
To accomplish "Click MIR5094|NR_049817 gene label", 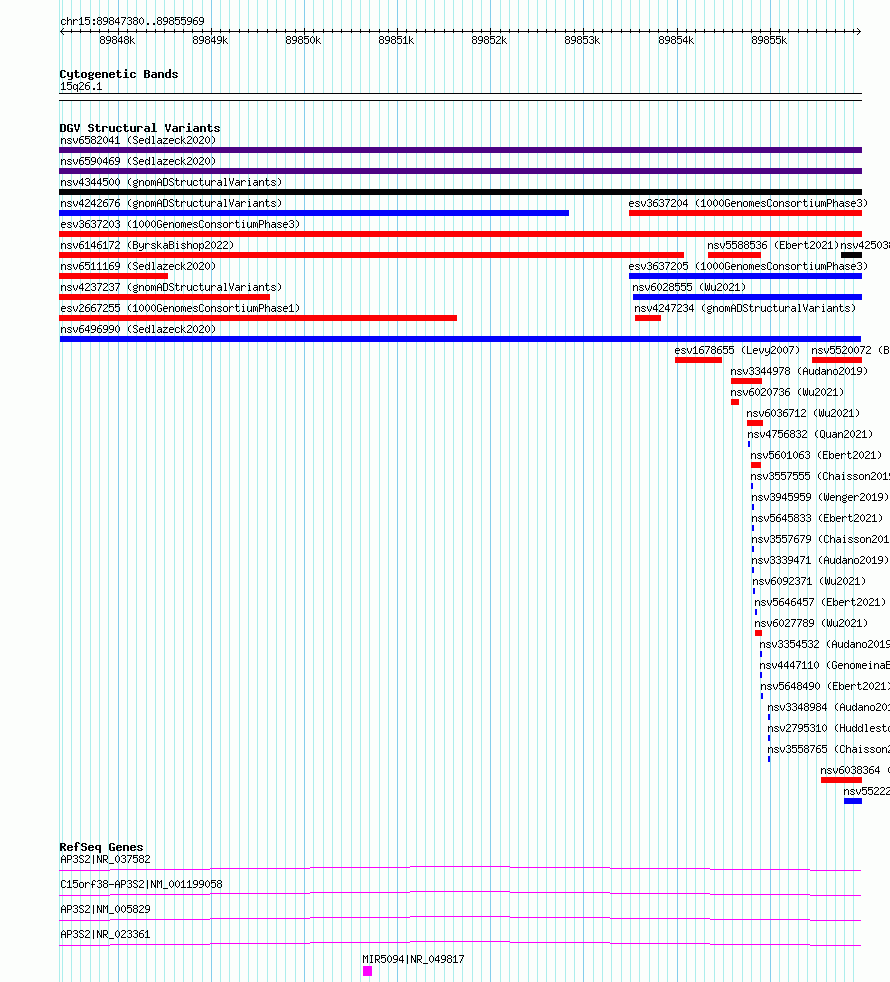I will click(413, 959).
